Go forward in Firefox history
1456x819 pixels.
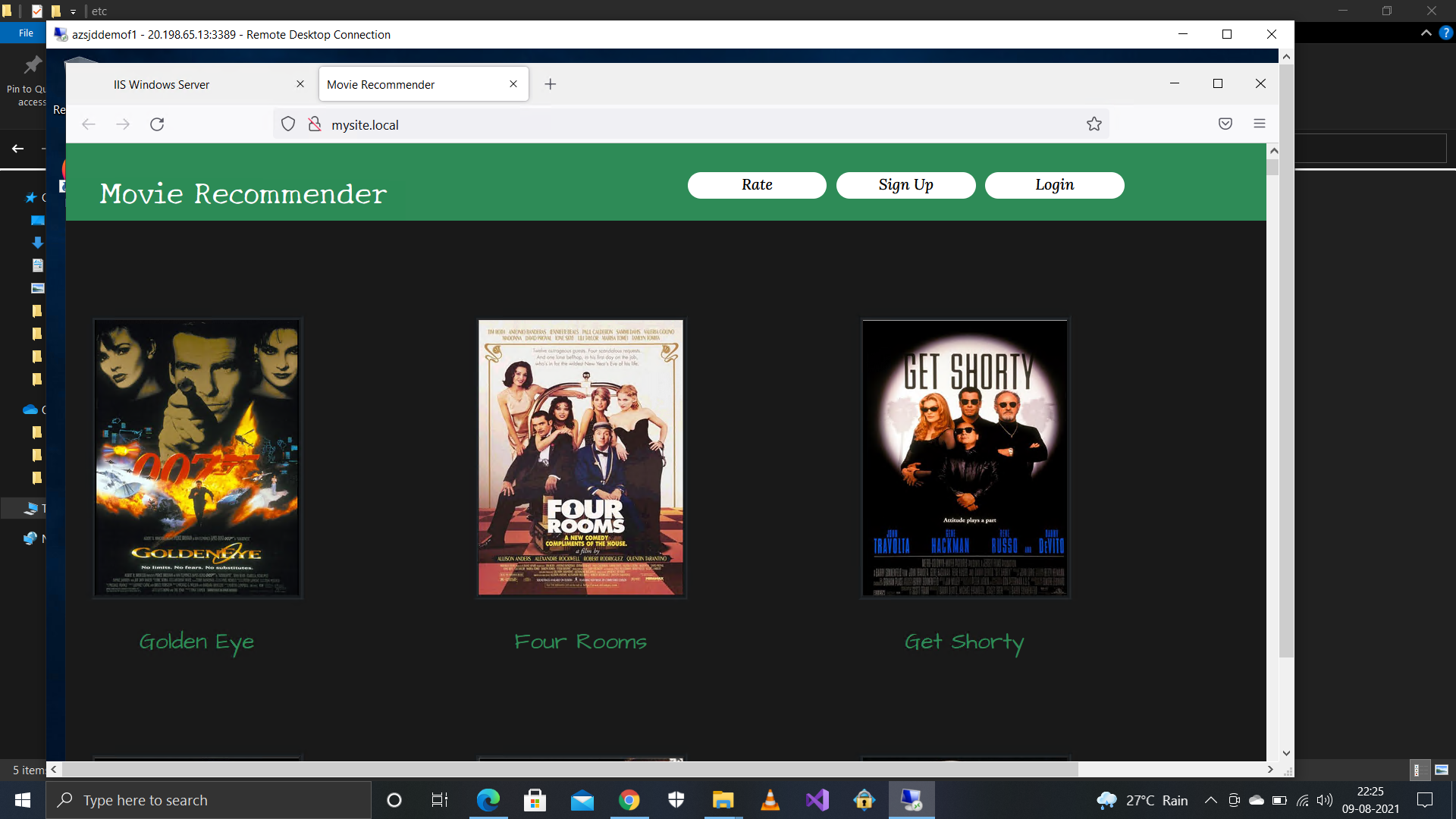click(123, 124)
